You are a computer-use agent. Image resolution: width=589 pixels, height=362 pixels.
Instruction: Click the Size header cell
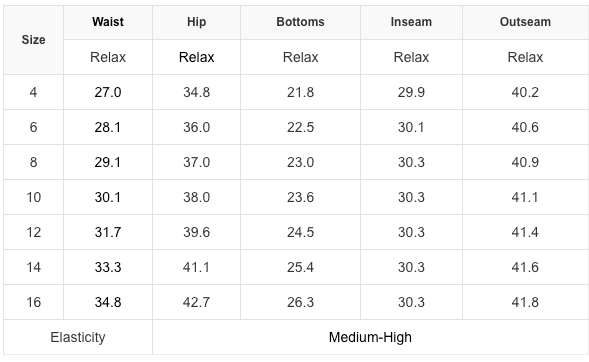(33, 40)
